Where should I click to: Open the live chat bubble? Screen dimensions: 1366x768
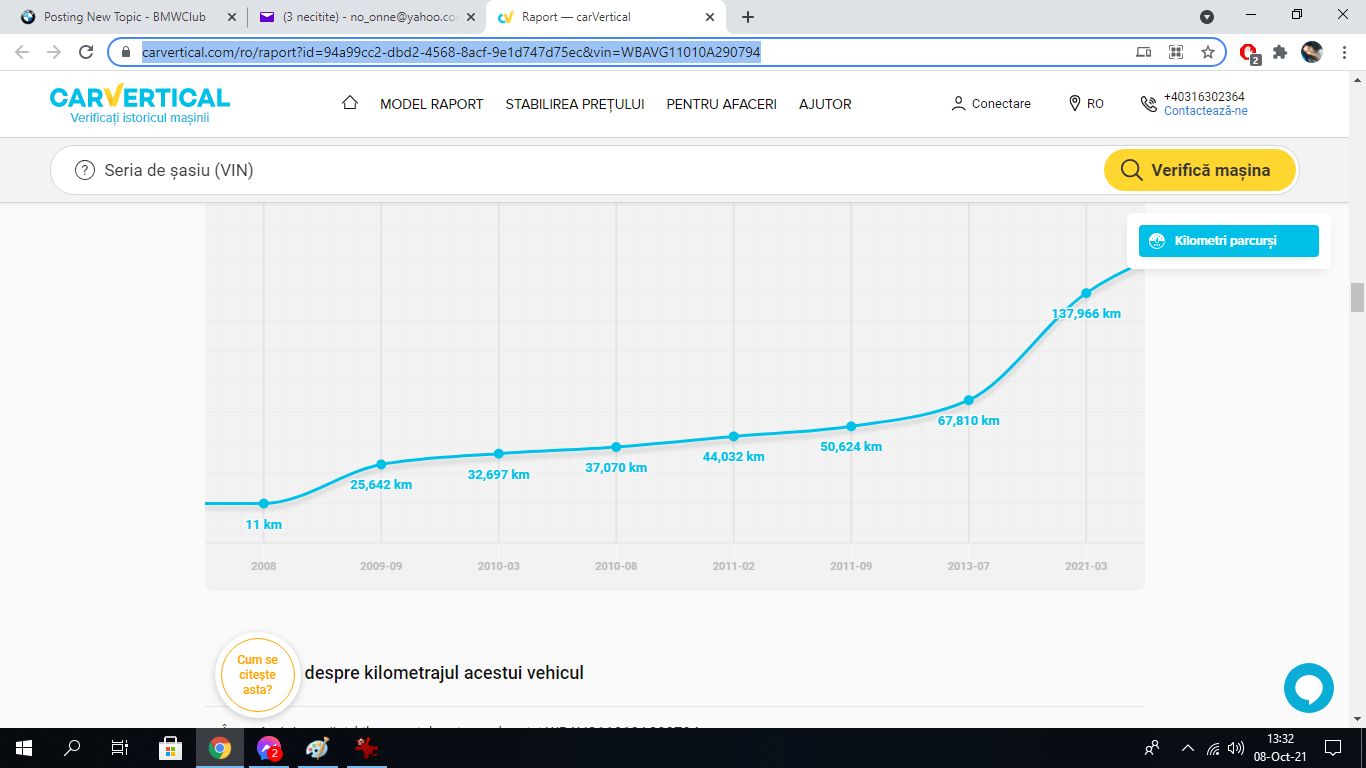point(1308,688)
